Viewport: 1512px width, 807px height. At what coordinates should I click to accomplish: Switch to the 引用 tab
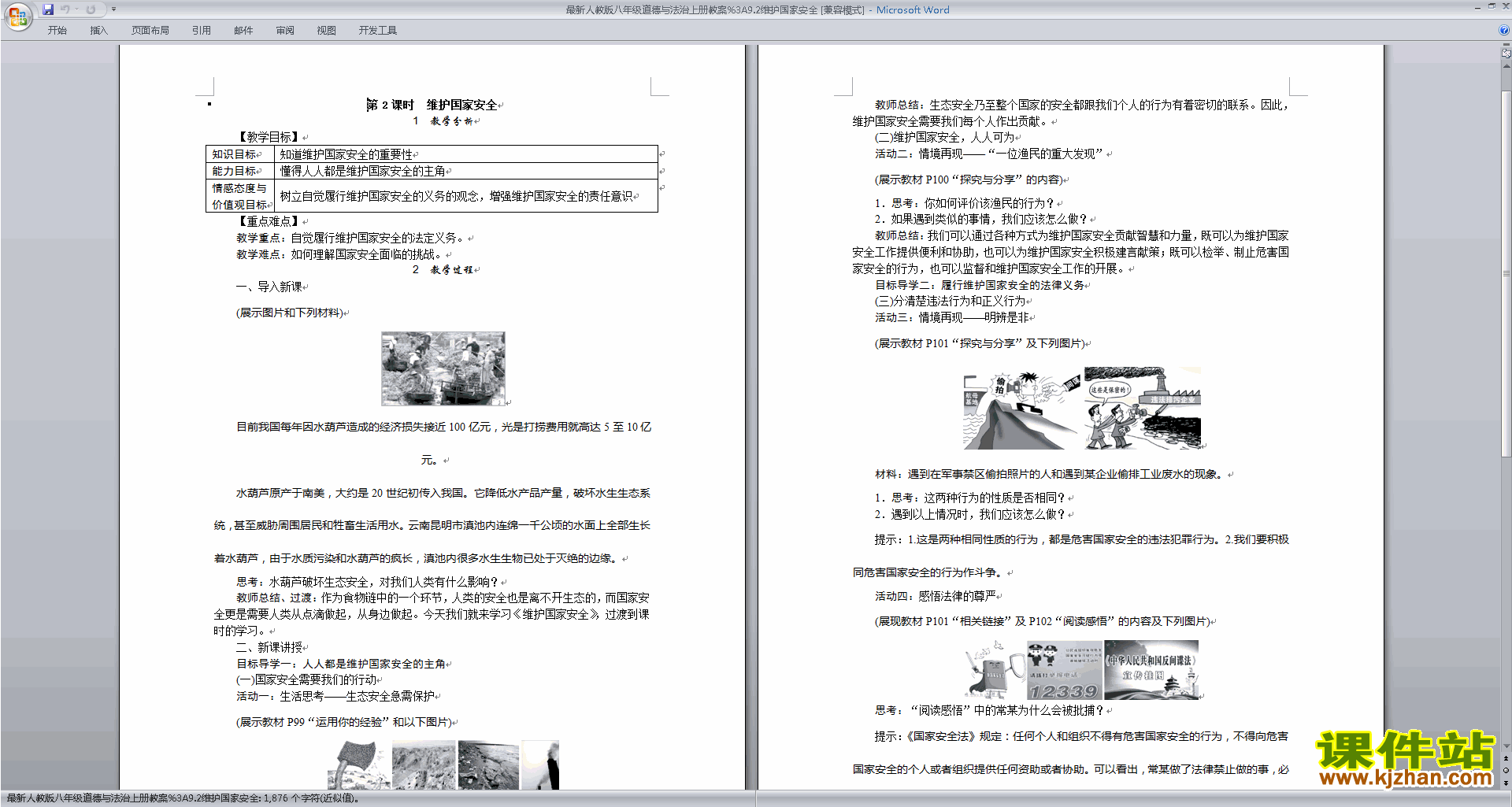coord(202,31)
